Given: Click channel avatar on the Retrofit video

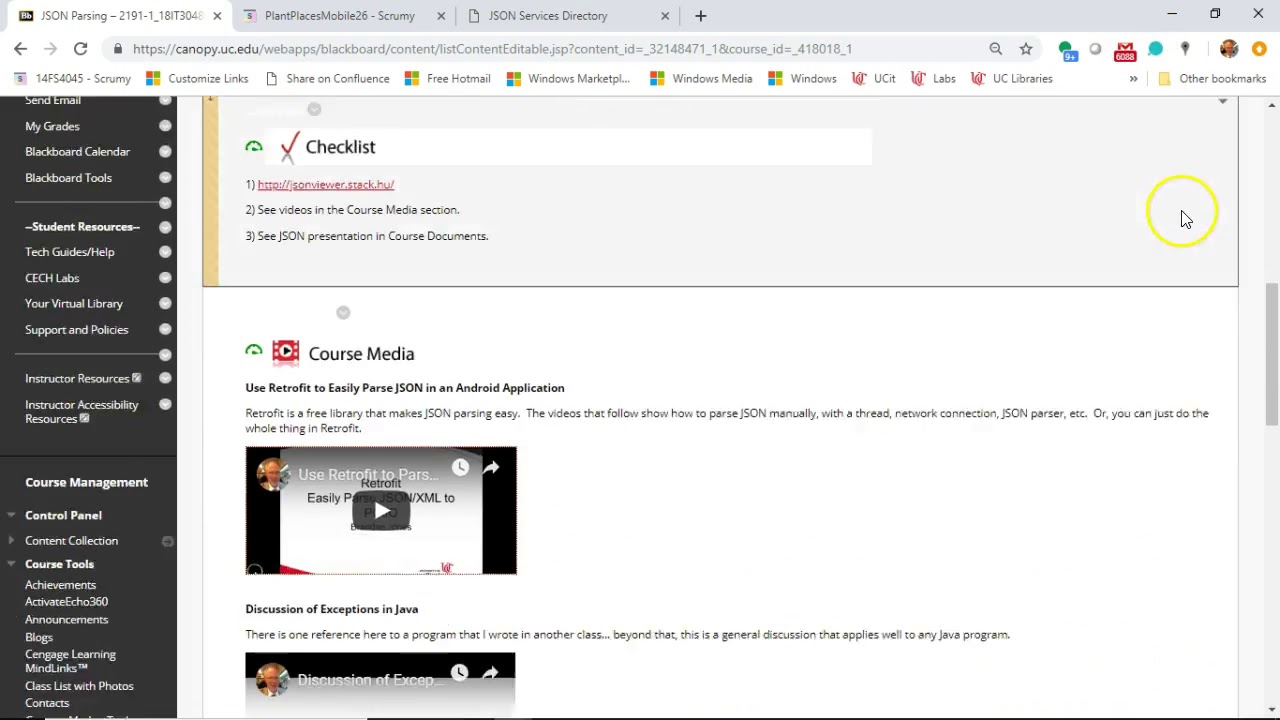Looking at the screenshot, I should coord(272,474).
